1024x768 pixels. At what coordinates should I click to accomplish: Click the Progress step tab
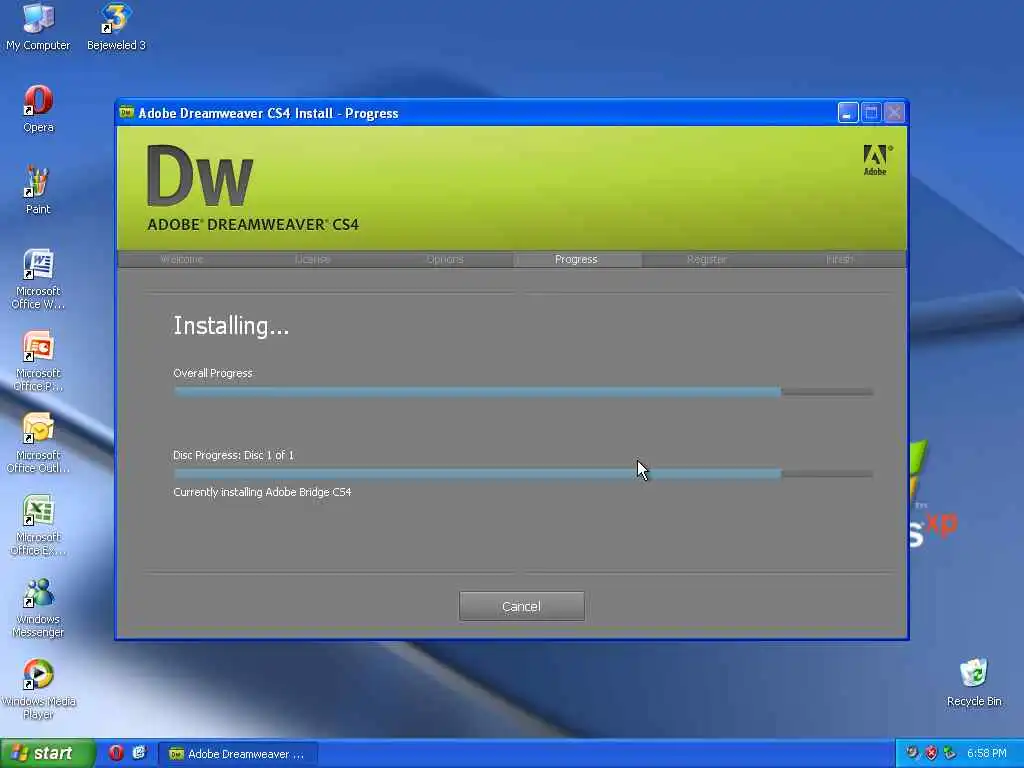point(576,259)
